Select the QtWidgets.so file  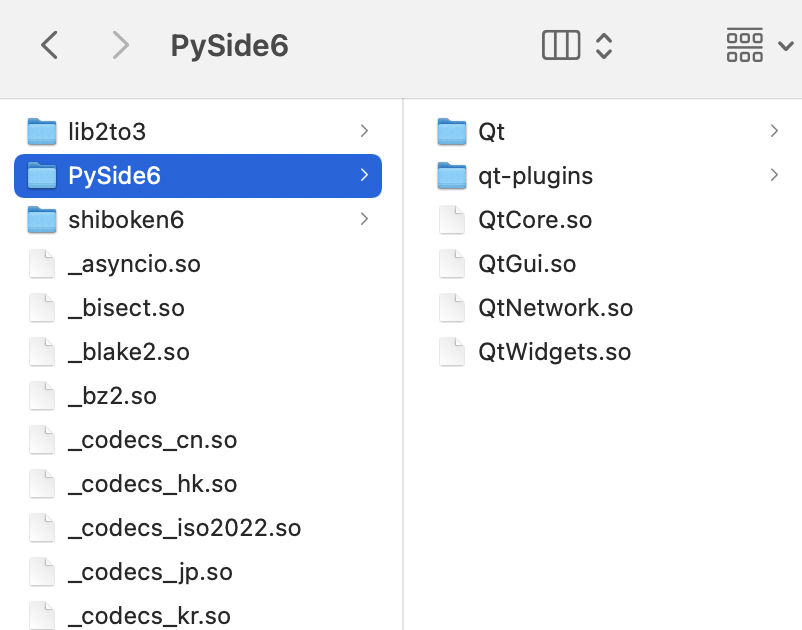coord(554,352)
